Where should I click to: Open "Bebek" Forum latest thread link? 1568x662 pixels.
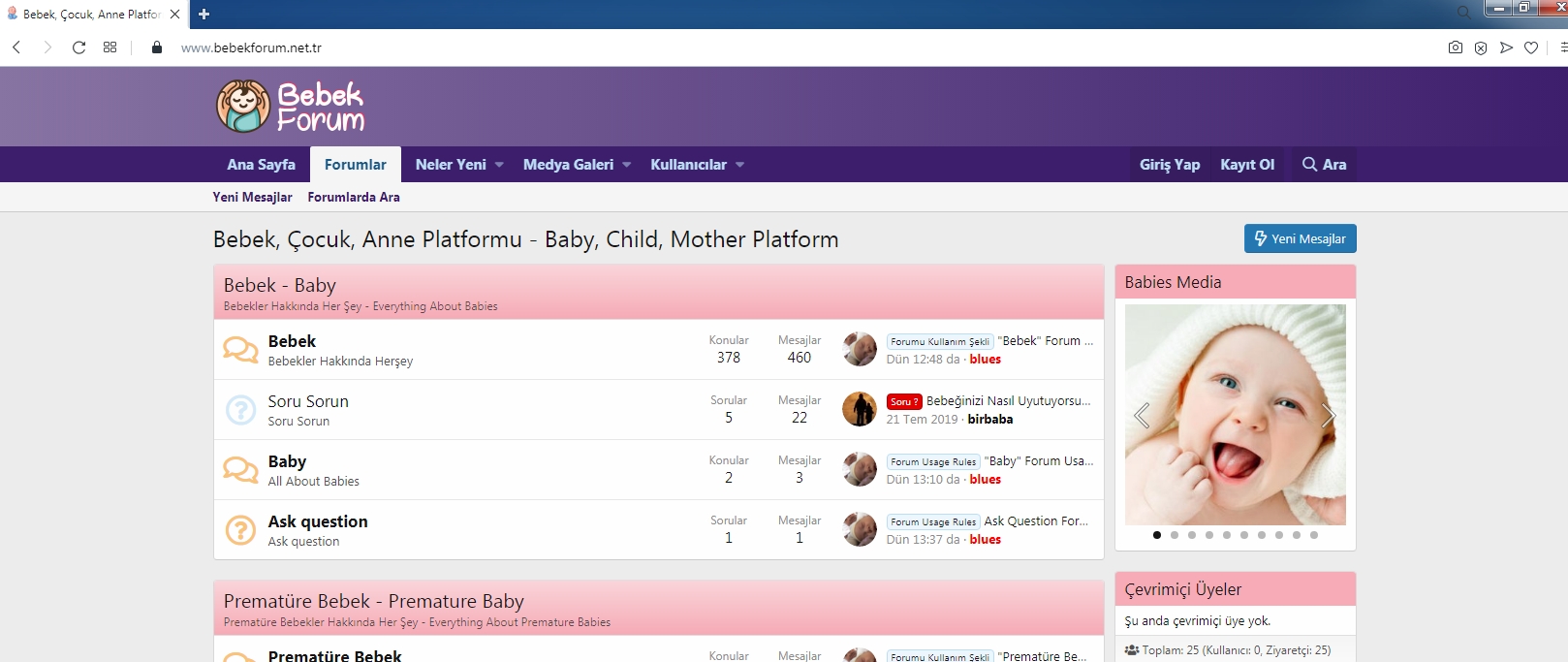[1046, 341]
